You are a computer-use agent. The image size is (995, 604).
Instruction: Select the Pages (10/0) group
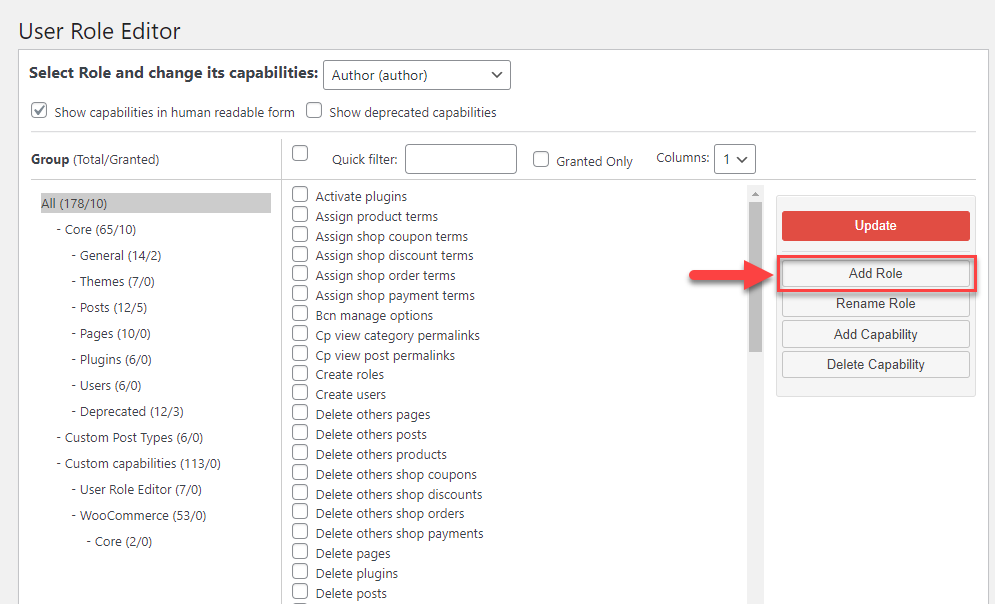[x=115, y=334]
